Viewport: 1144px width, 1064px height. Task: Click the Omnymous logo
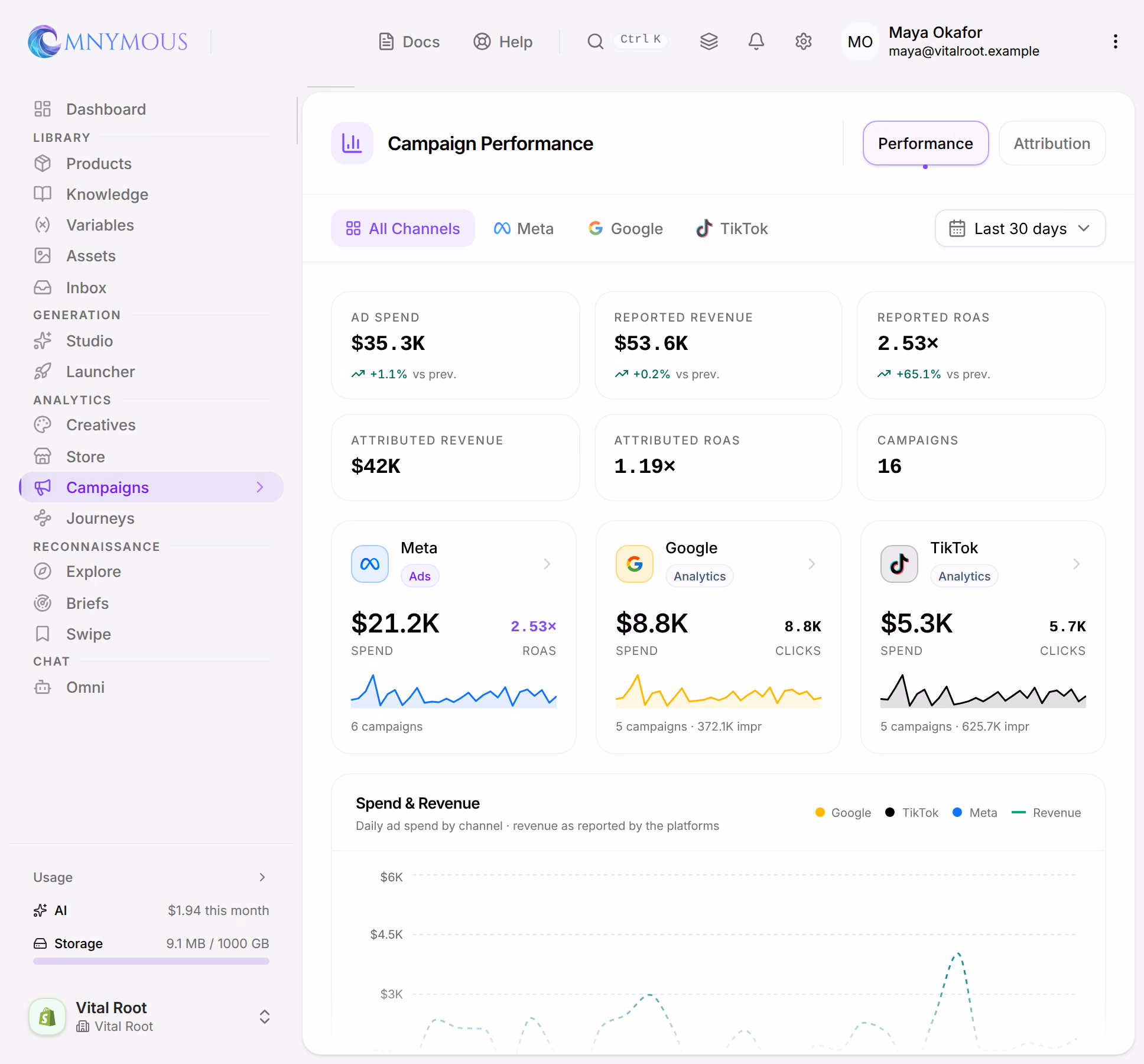pyautogui.click(x=108, y=41)
